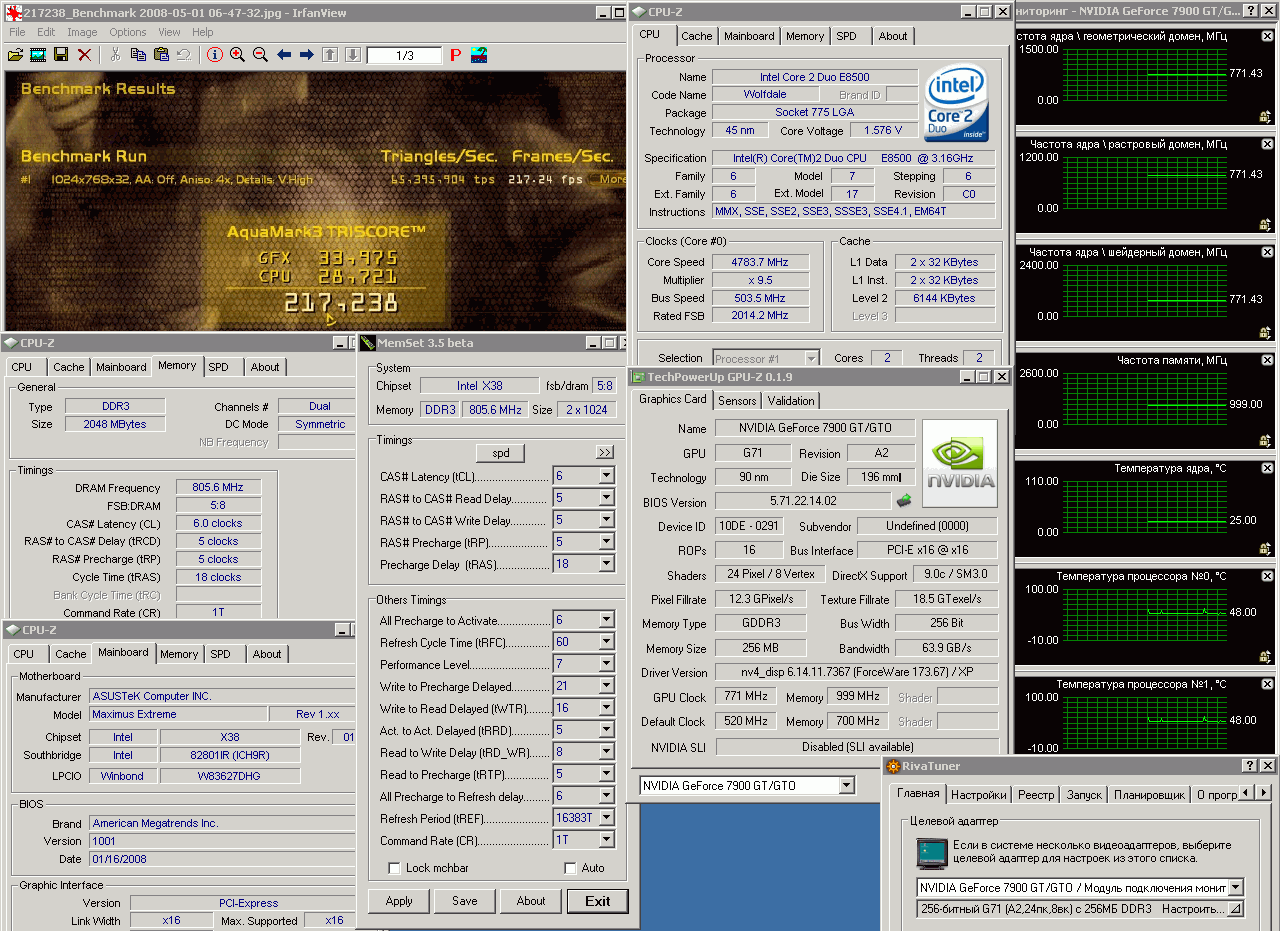Open IrfanView properties via red P icon
Screen dimensions: 1280x931
pyautogui.click(x=455, y=55)
